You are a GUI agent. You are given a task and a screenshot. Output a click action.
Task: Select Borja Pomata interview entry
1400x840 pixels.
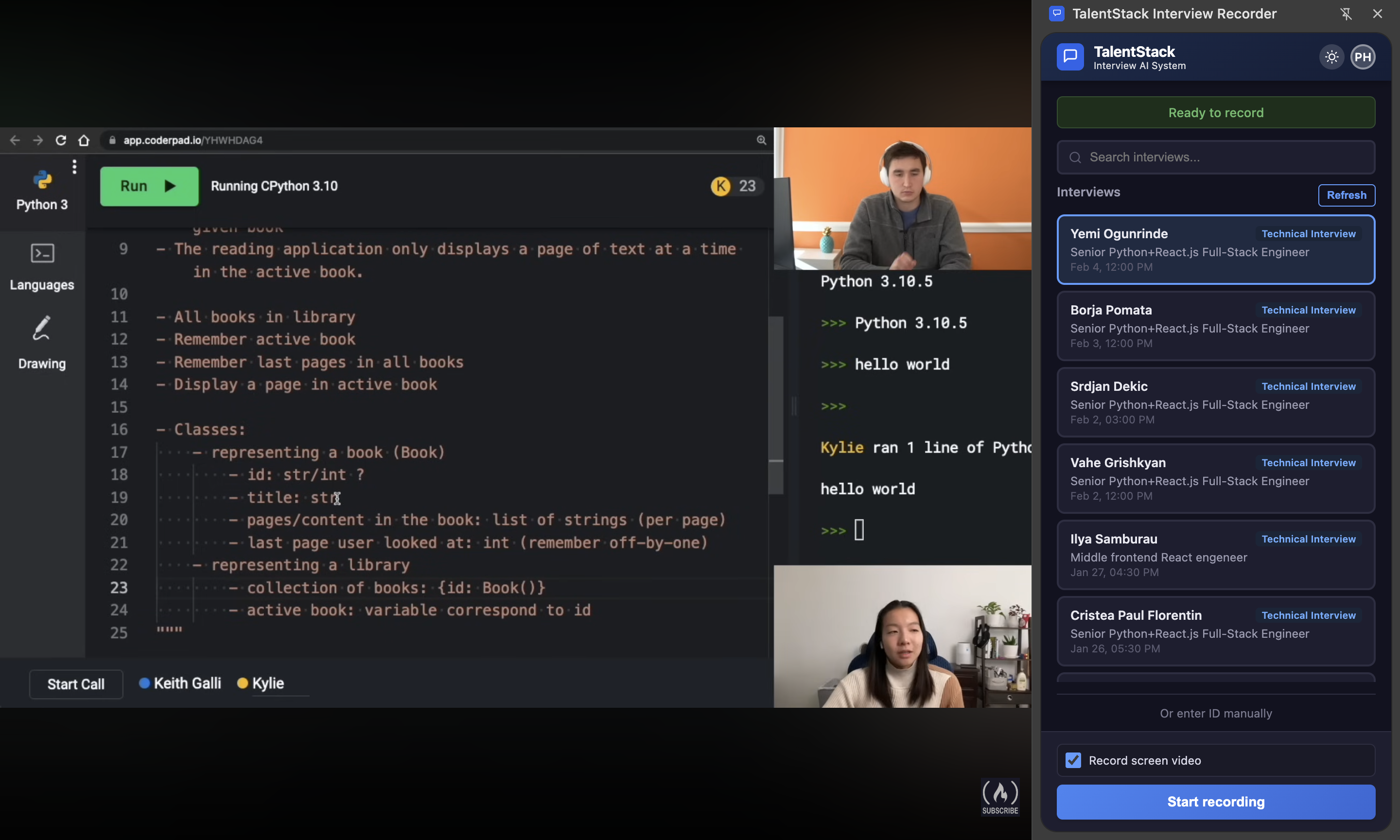pyautogui.click(x=1216, y=326)
